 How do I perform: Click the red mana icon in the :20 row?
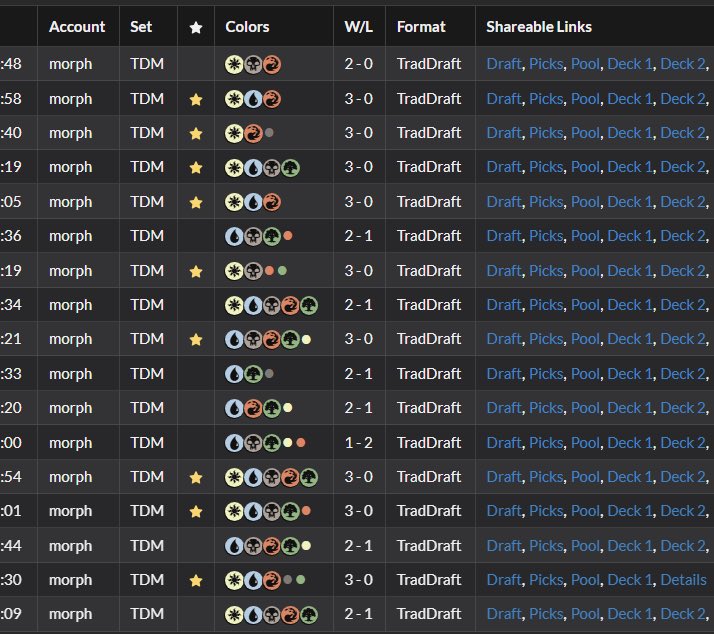(253, 409)
